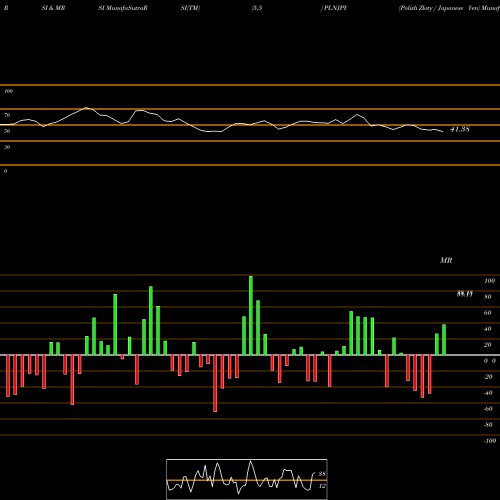
Task: Click the -60 label on MR right axis
Action: point(488,409)
